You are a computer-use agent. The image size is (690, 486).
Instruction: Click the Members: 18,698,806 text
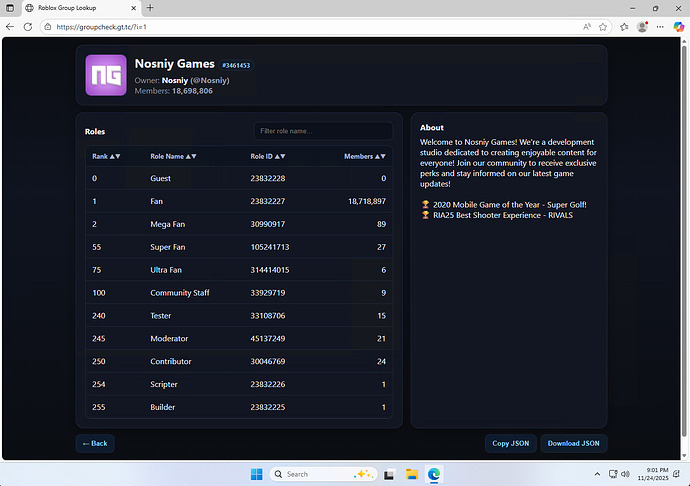tap(173, 91)
